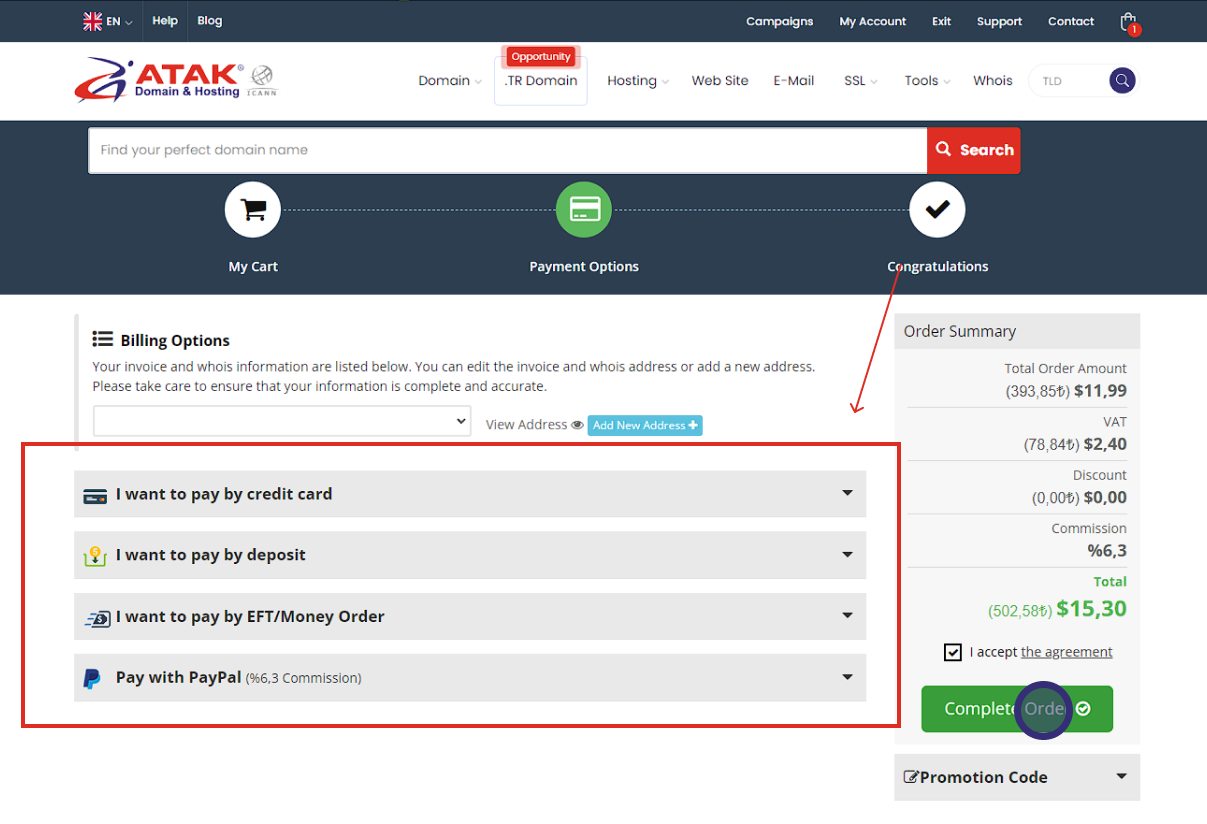Expand I want to pay by EFT/Money Order
Screen dimensions: 1207x824
(470, 616)
